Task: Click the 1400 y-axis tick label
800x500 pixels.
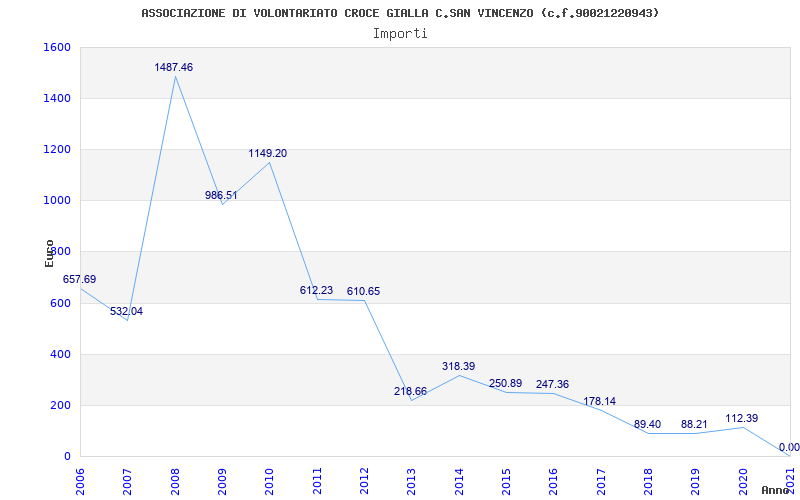Action: point(57,98)
